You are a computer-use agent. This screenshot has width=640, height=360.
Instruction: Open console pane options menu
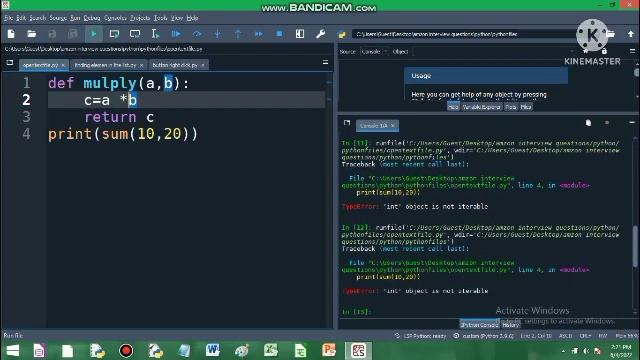point(632,122)
